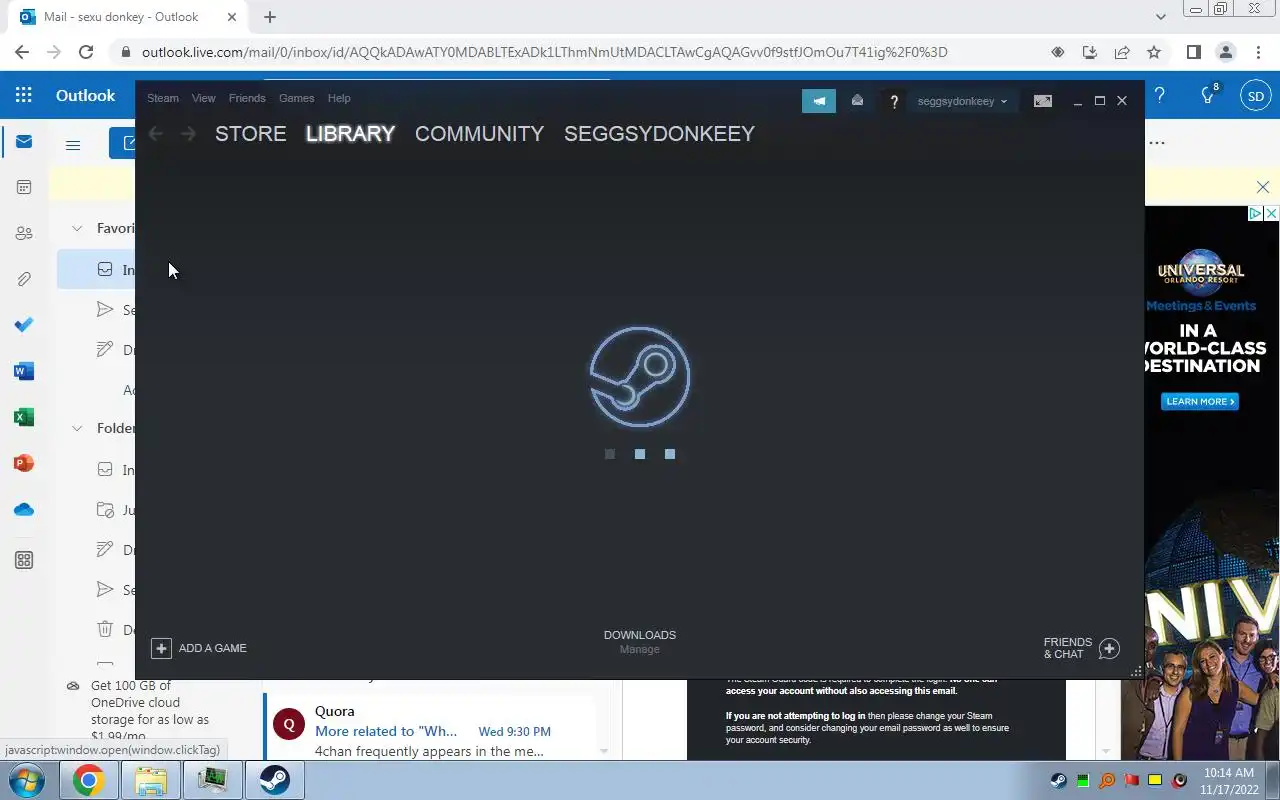Viewport: 1280px width, 800px height.
Task: Open the View menu in Steam
Action: [204, 98]
